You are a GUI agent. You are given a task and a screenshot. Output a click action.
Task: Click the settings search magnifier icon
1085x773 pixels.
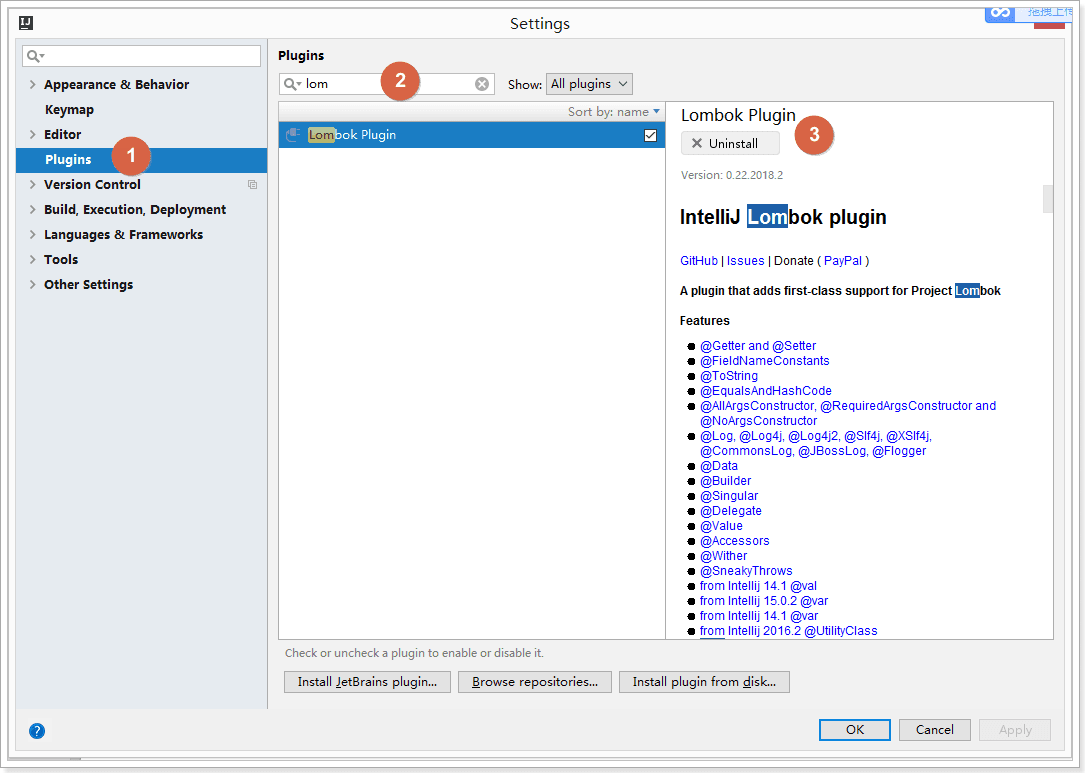pyautogui.click(x=35, y=56)
